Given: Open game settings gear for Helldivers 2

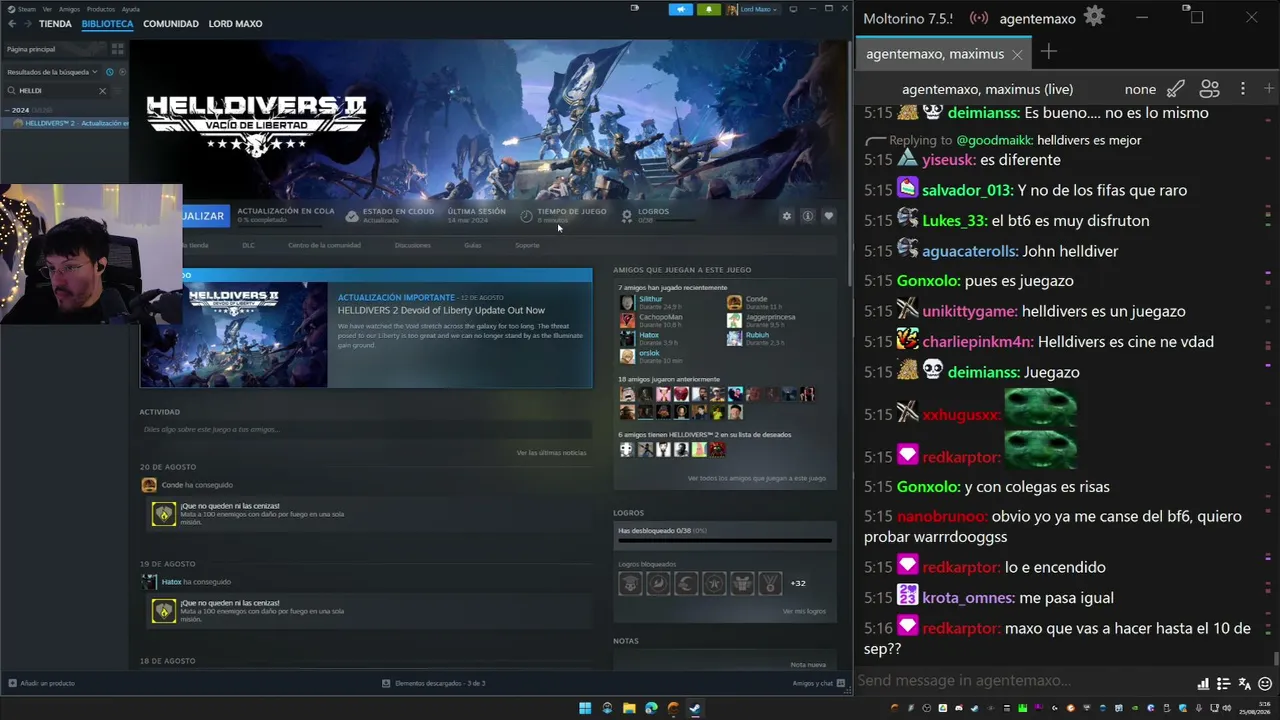Looking at the screenshot, I should point(786,216).
